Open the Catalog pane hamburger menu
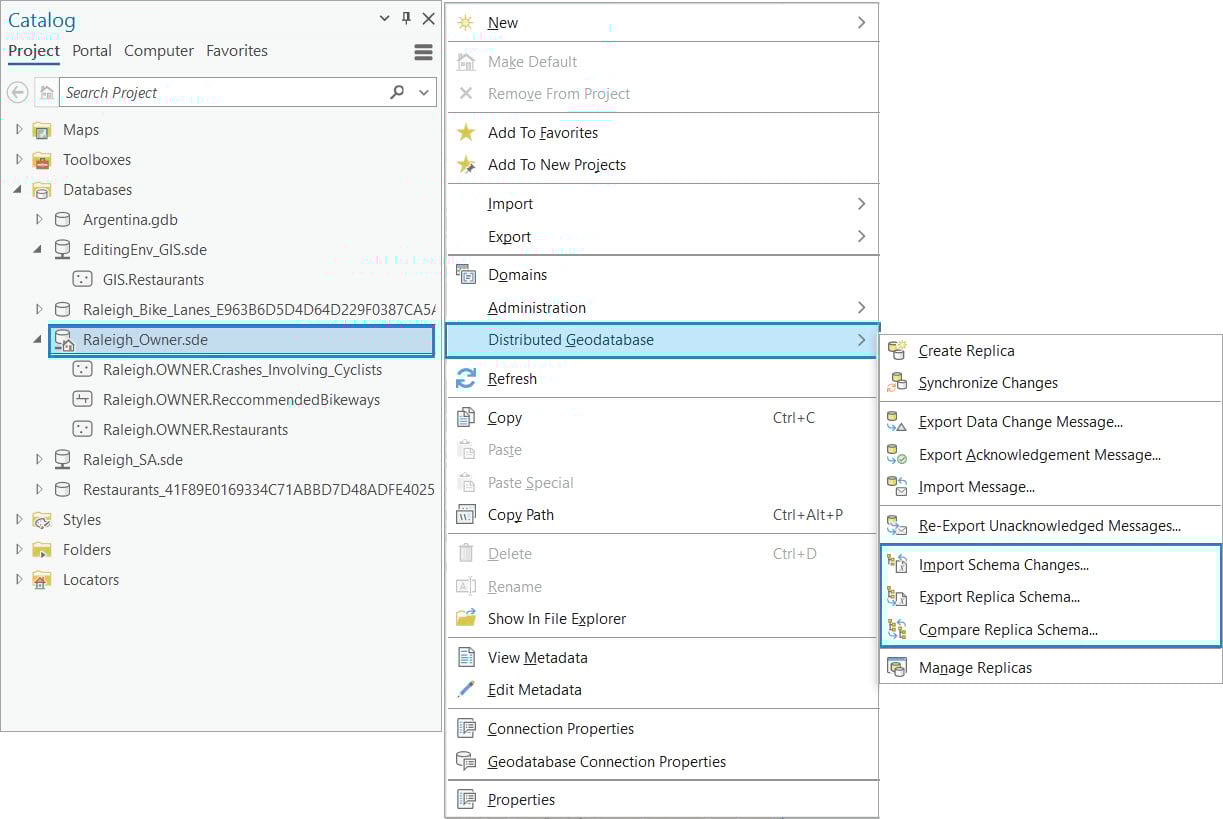This screenshot has width=1223, height=819. click(x=423, y=51)
